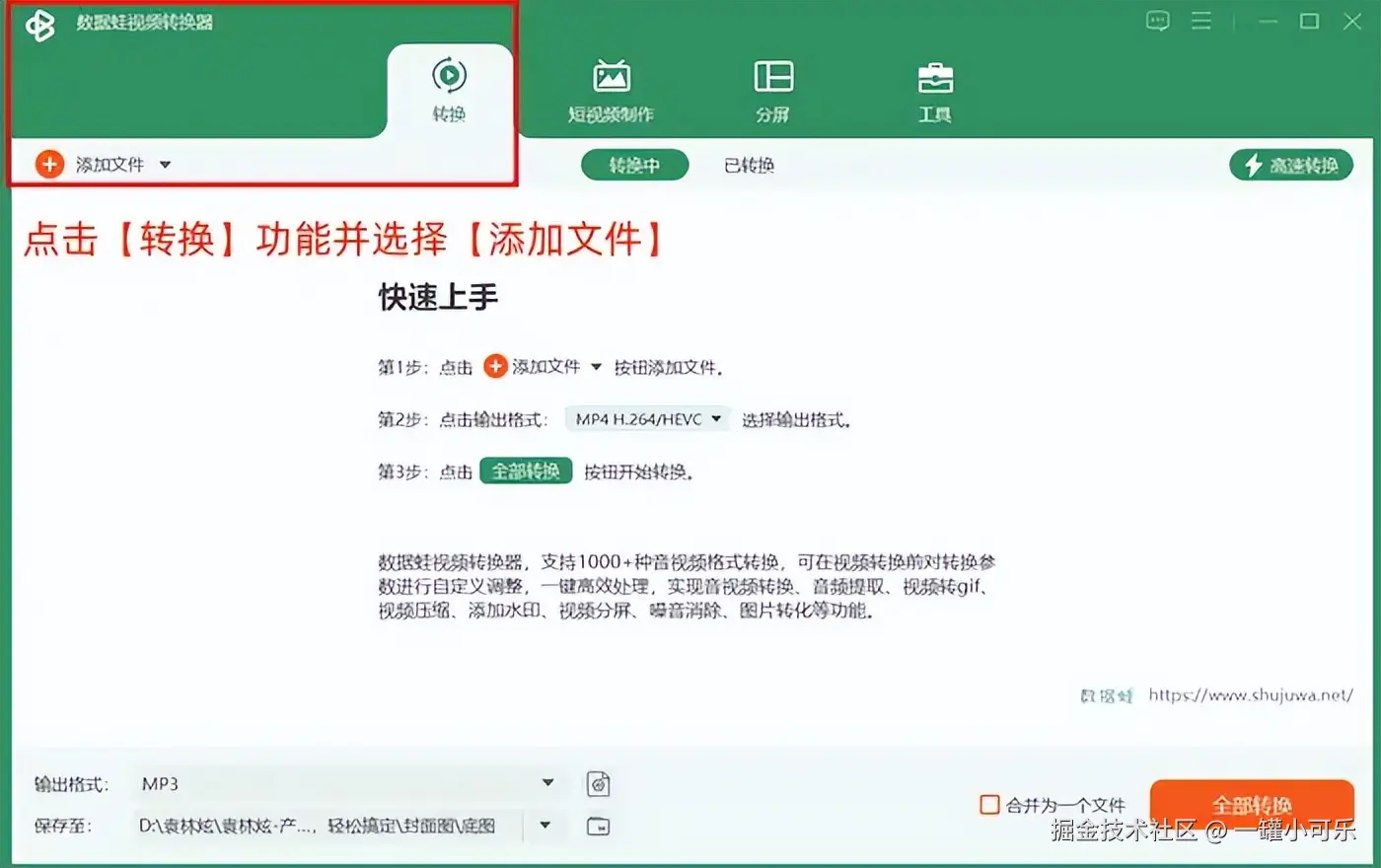This screenshot has height=868, width=1381.
Task: Show the 已转换 converted list
Action: tap(749, 165)
